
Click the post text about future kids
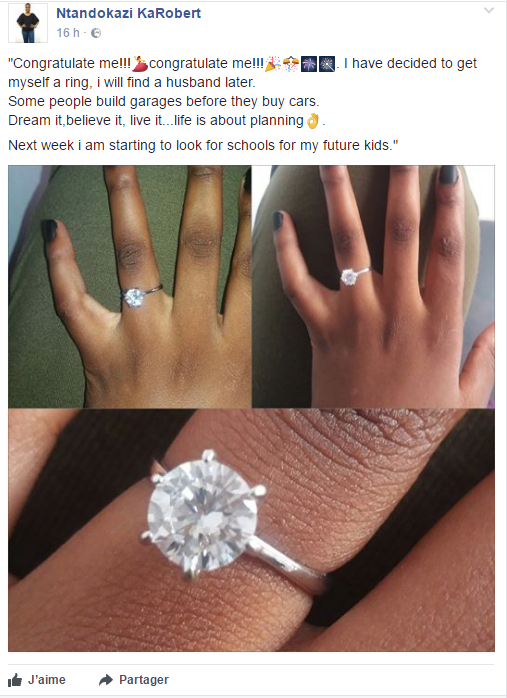pyautogui.click(x=203, y=146)
